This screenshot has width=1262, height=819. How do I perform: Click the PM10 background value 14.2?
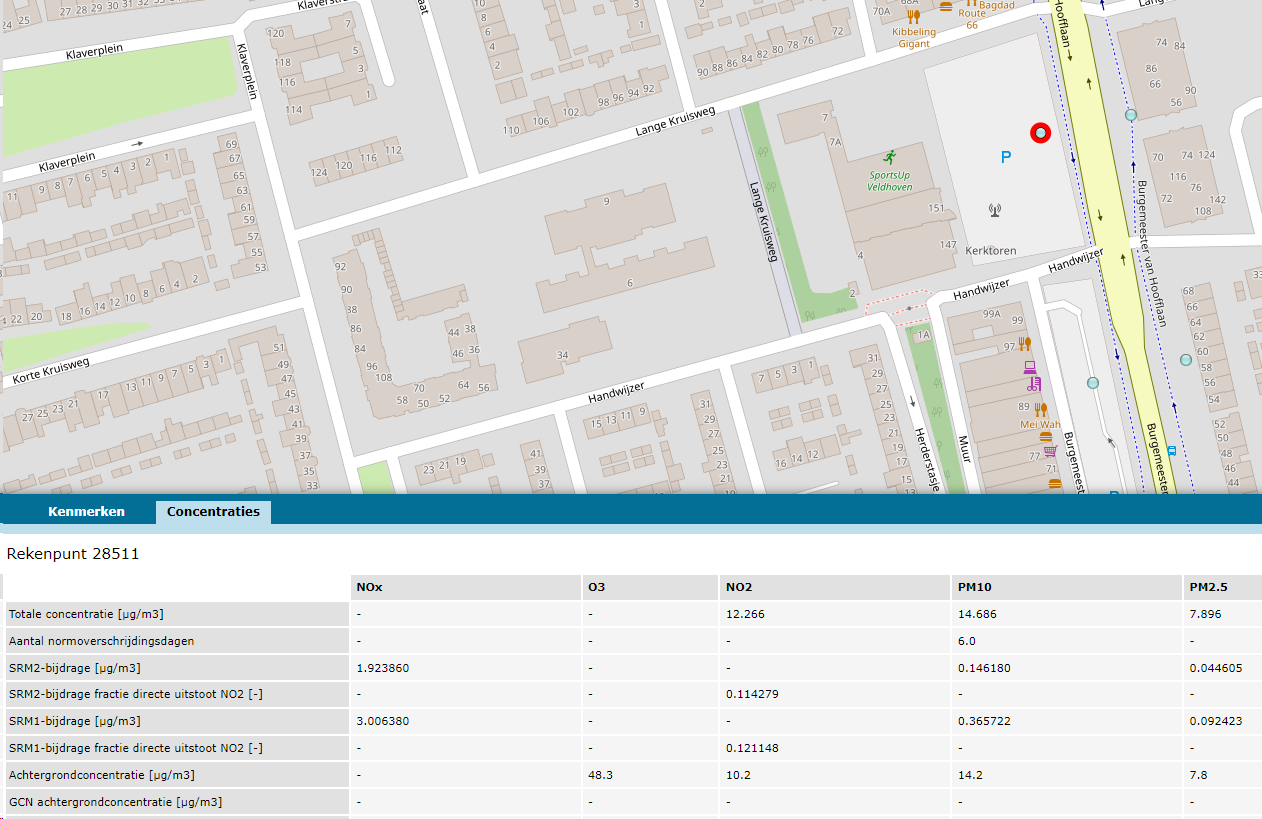[x=970, y=775]
